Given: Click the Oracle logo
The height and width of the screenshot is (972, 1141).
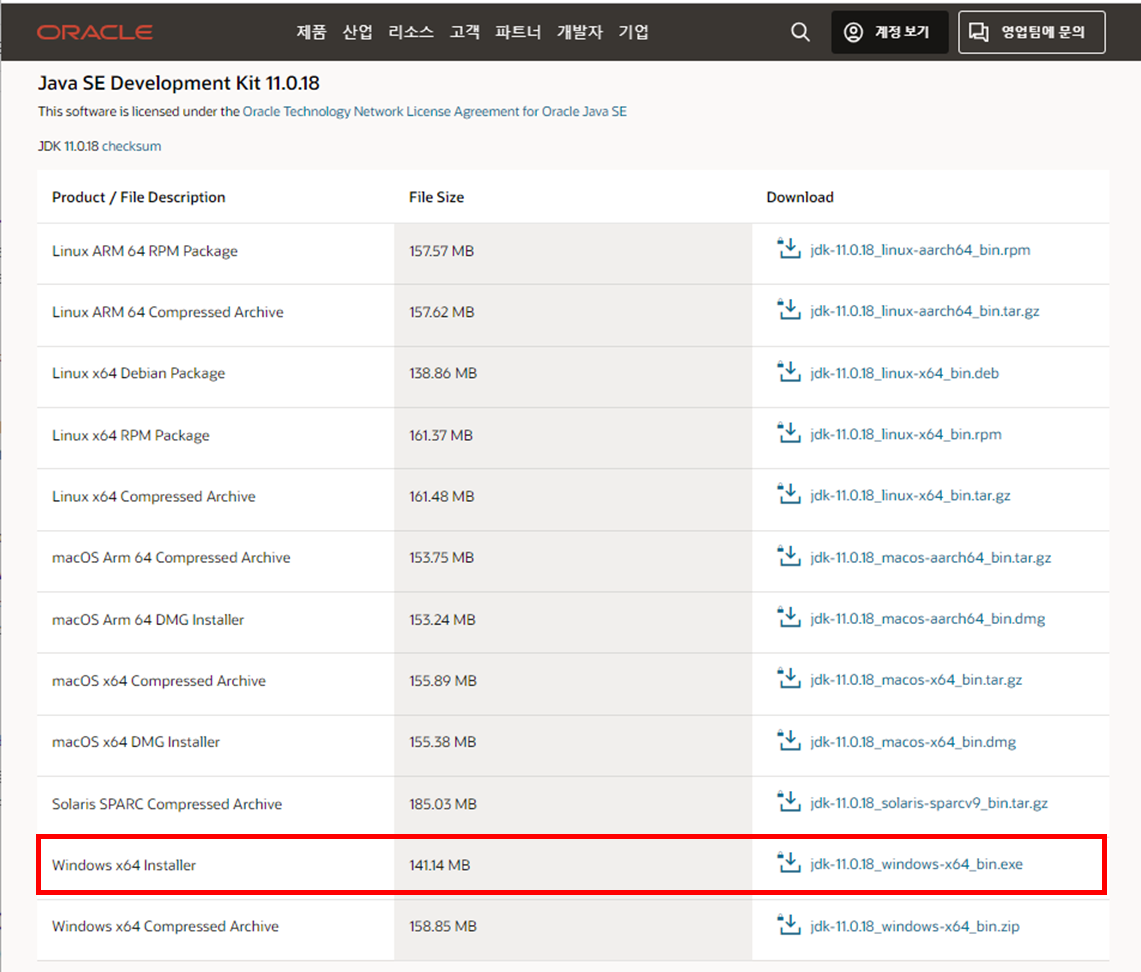Looking at the screenshot, I should click(95, 33).
